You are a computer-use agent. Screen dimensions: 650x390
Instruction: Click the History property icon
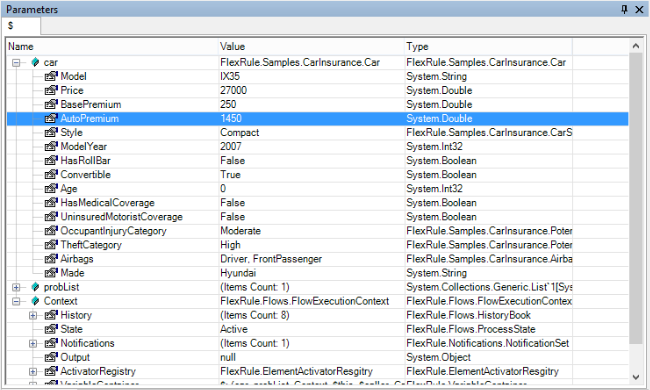coord(51,316)
